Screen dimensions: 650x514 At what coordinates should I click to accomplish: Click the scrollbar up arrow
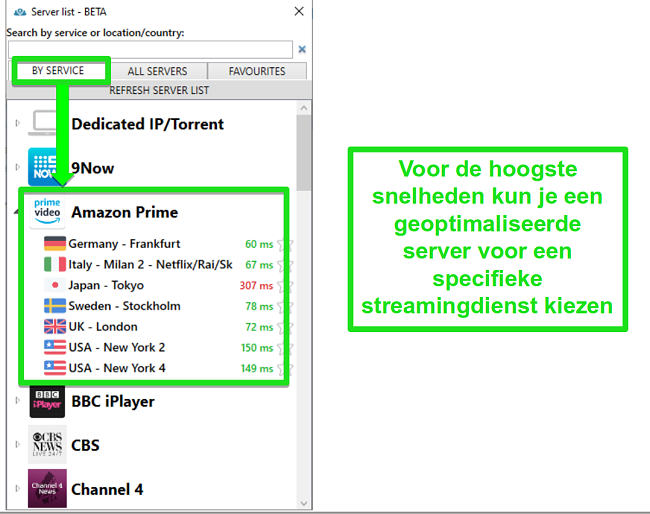coord(304,108)
